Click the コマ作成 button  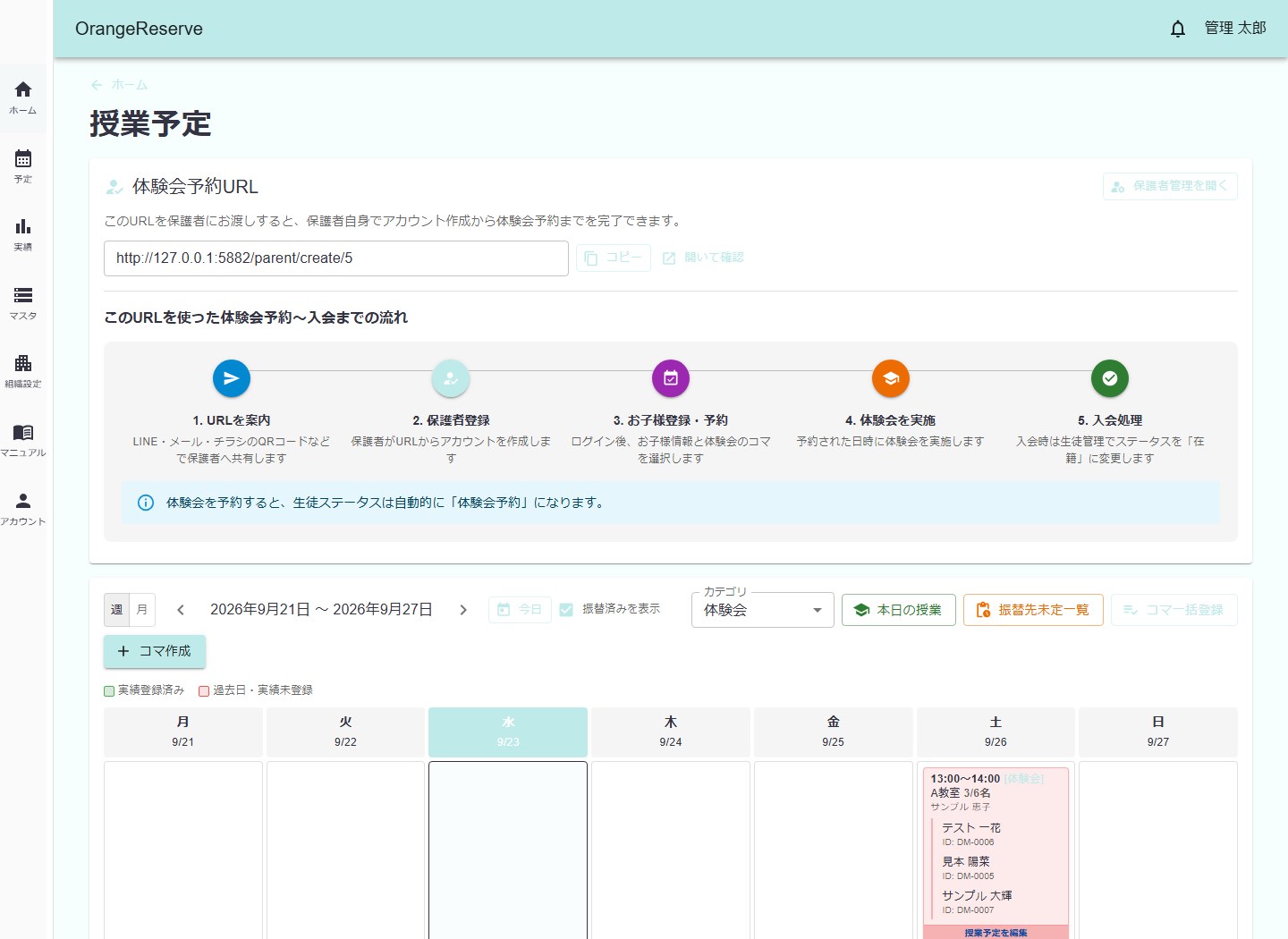[x=155, y=651]
